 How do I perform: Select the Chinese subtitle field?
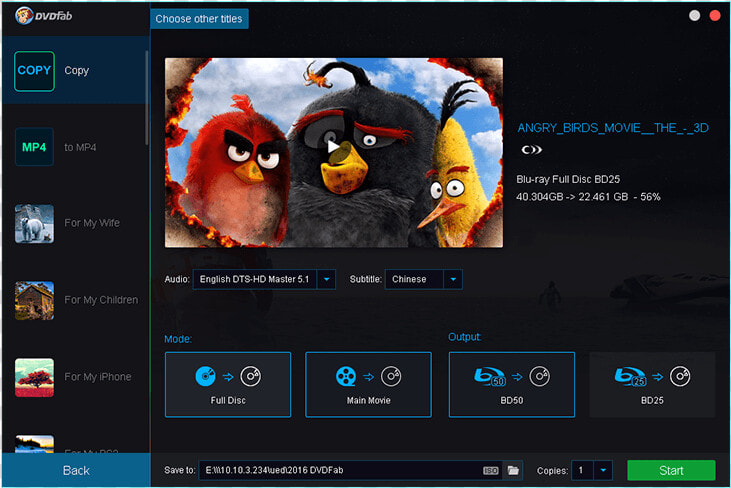[x=414, y=279]
